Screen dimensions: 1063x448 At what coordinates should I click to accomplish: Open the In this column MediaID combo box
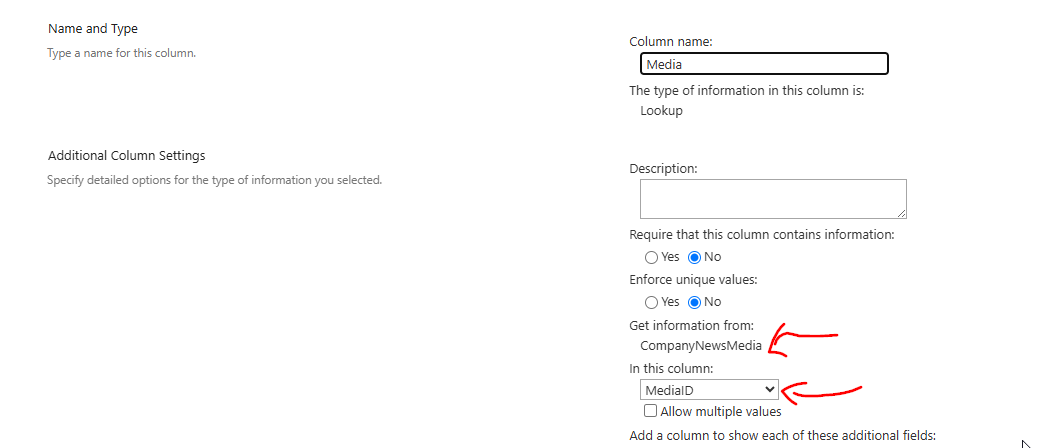point(709,390)
